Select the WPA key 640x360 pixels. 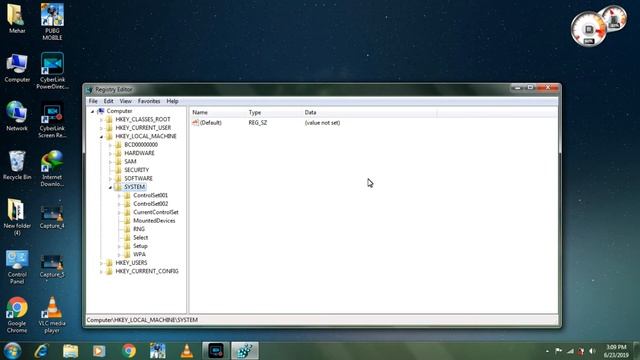139,254
